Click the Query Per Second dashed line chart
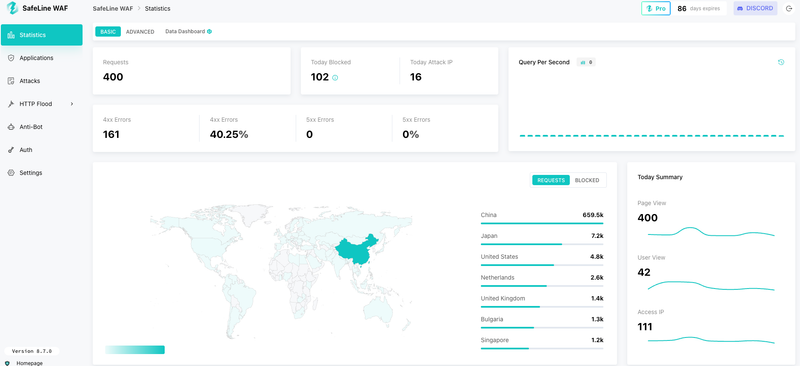 pyautogui.click(x=652, y=136)
